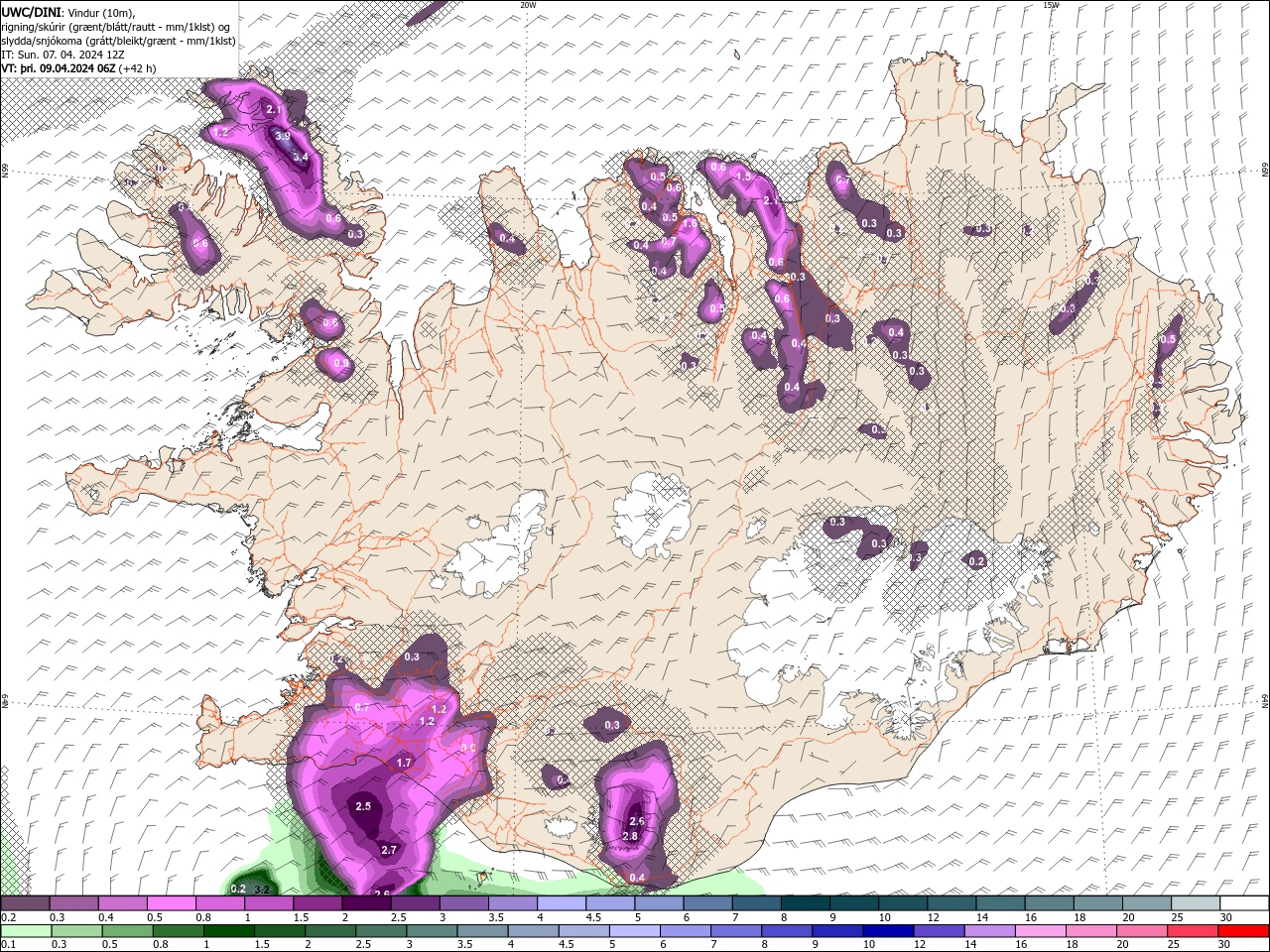Click the UWC/DINI title text
1270x952 pixels.
point(30,12)
